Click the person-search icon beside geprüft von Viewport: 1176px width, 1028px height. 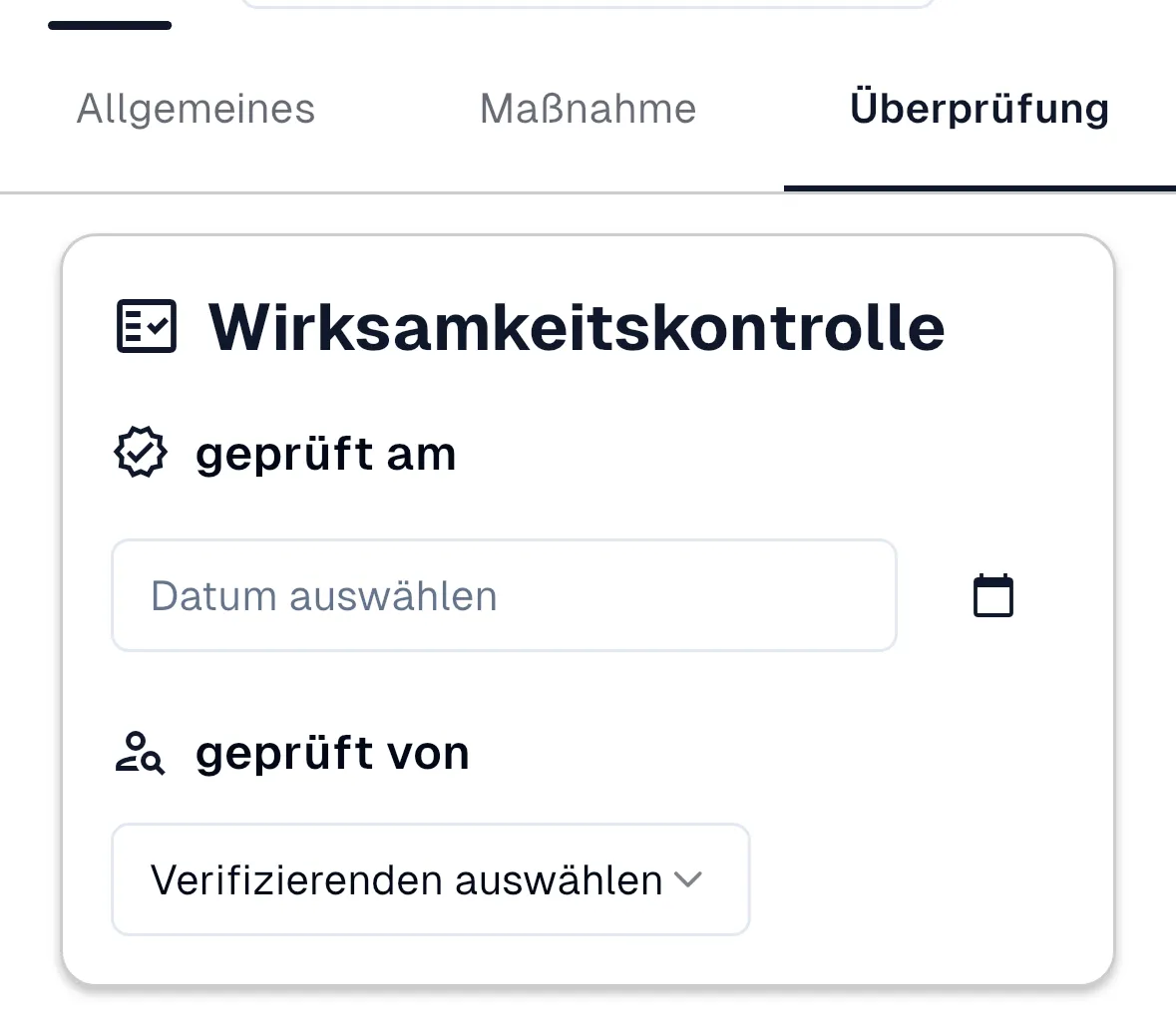142,752
